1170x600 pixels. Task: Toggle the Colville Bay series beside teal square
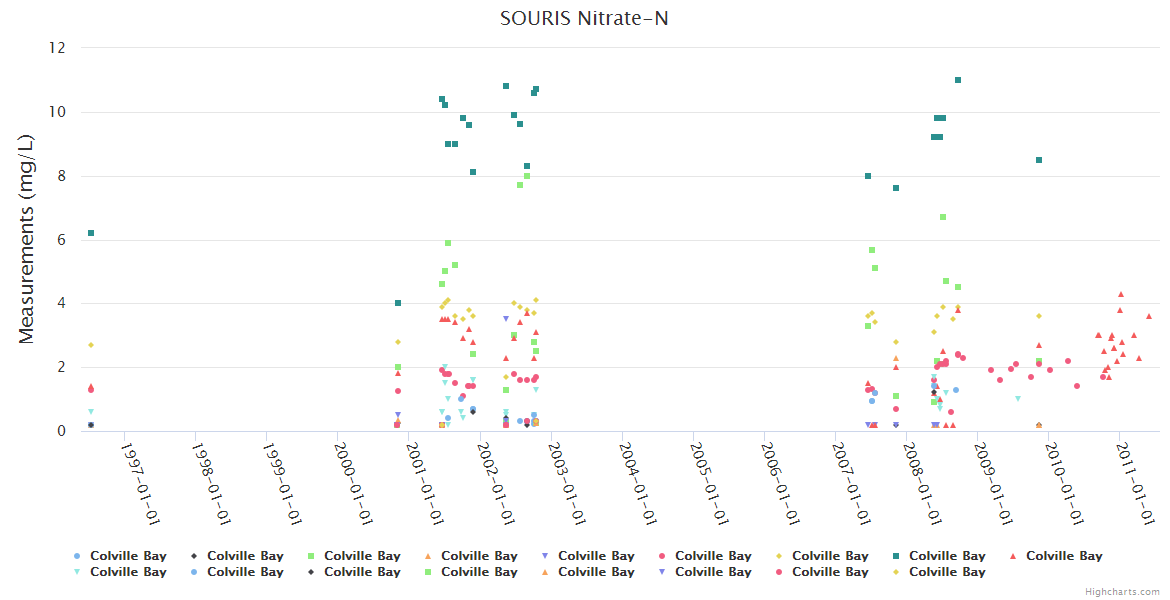point(947,556)
